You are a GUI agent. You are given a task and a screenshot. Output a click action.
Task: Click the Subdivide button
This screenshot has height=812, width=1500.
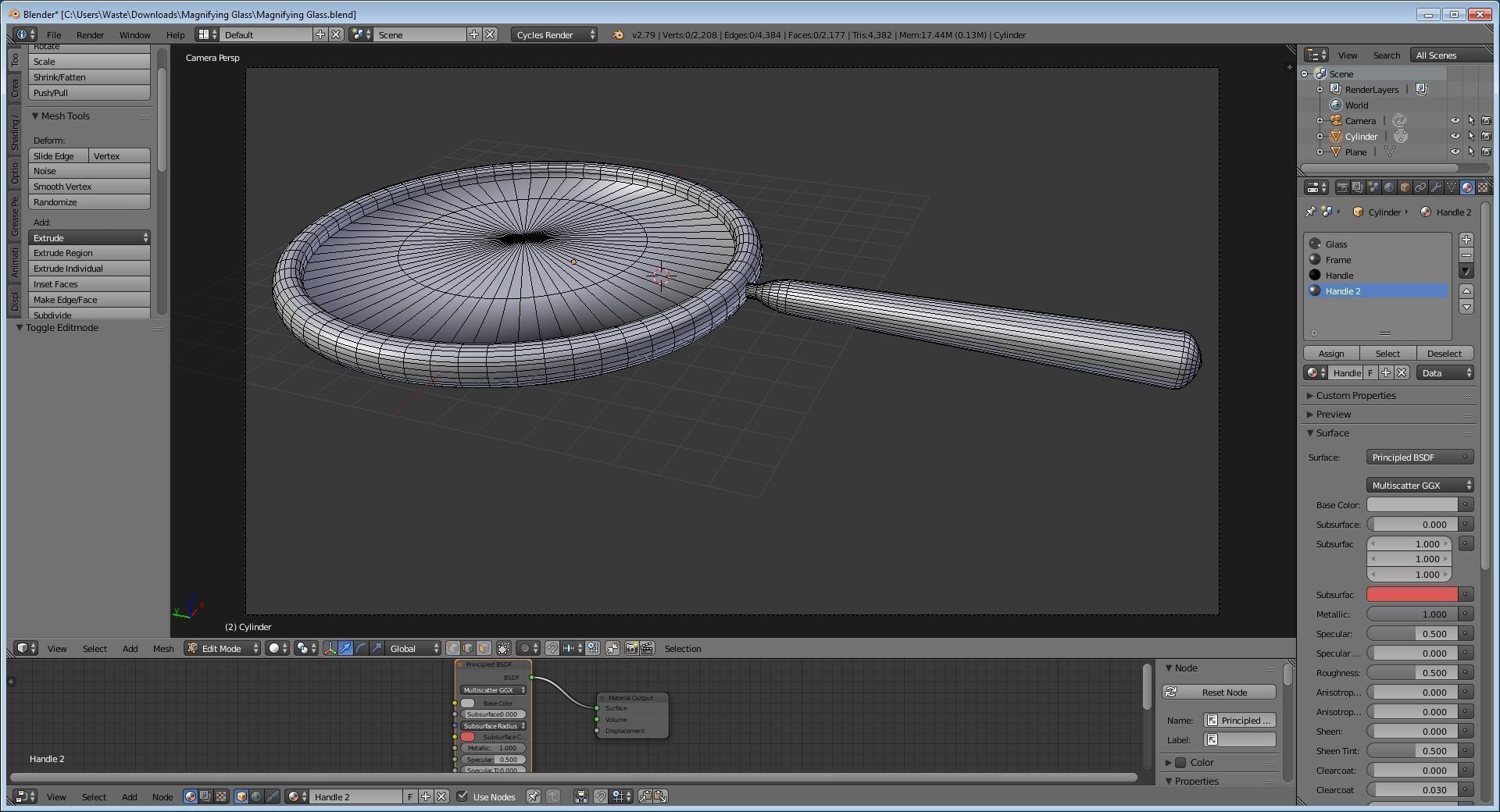point(89,315)
